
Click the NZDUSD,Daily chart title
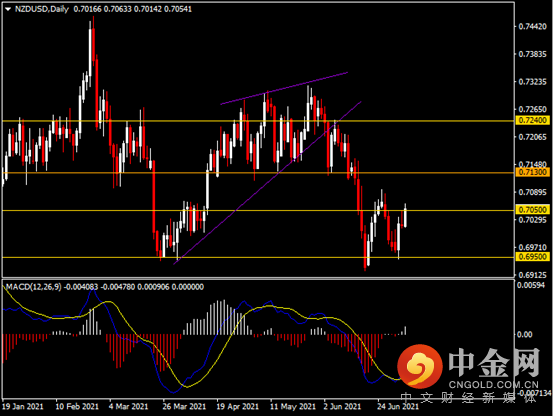(x=42, y=9)
